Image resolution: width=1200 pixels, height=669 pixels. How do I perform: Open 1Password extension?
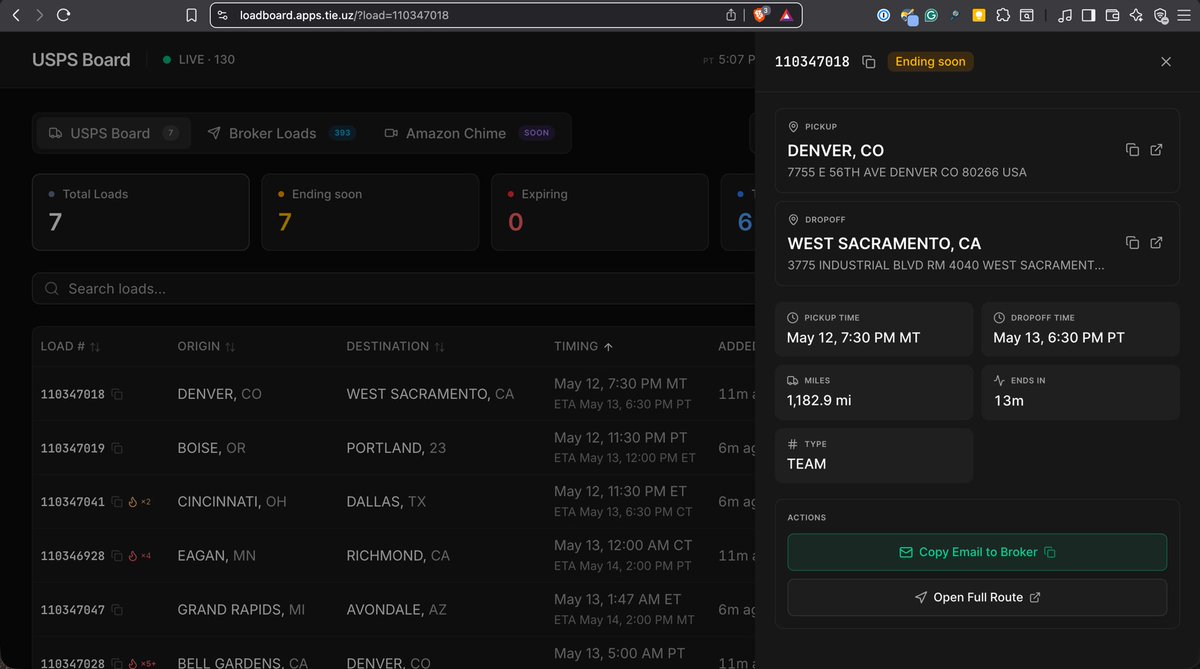pos(884,15)
